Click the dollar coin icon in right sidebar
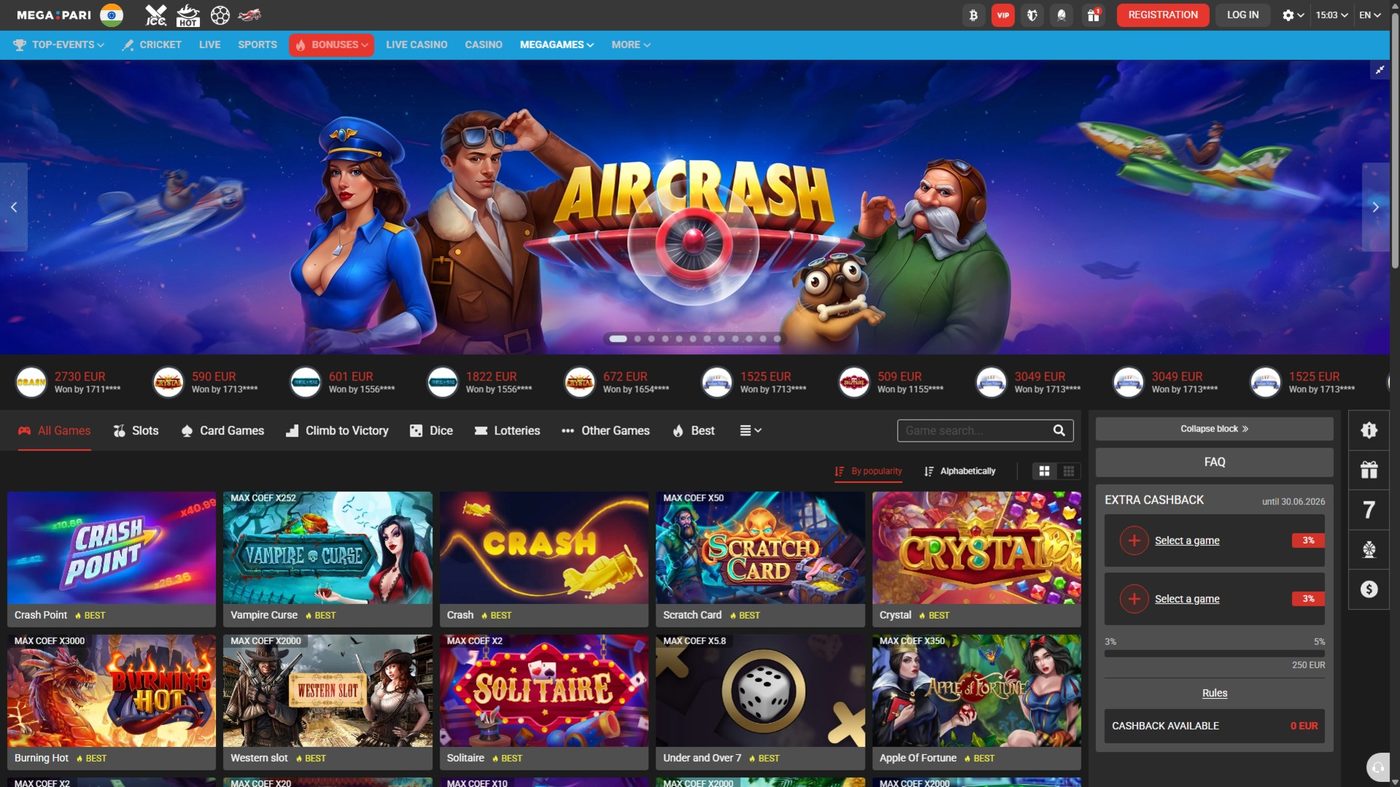 click(x=1369, y=590)
